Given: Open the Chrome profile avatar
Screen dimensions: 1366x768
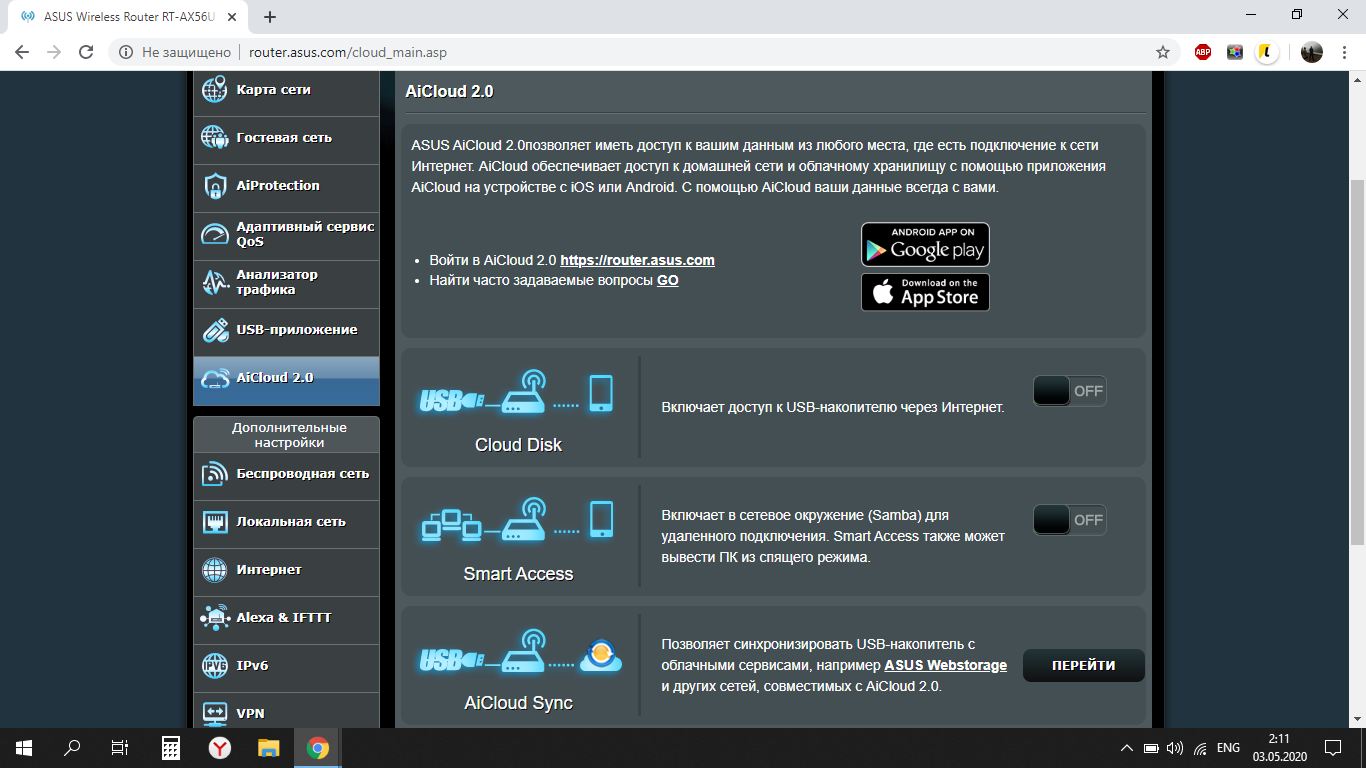Looking at the screenshot, I should click(x=1312, y=52).
